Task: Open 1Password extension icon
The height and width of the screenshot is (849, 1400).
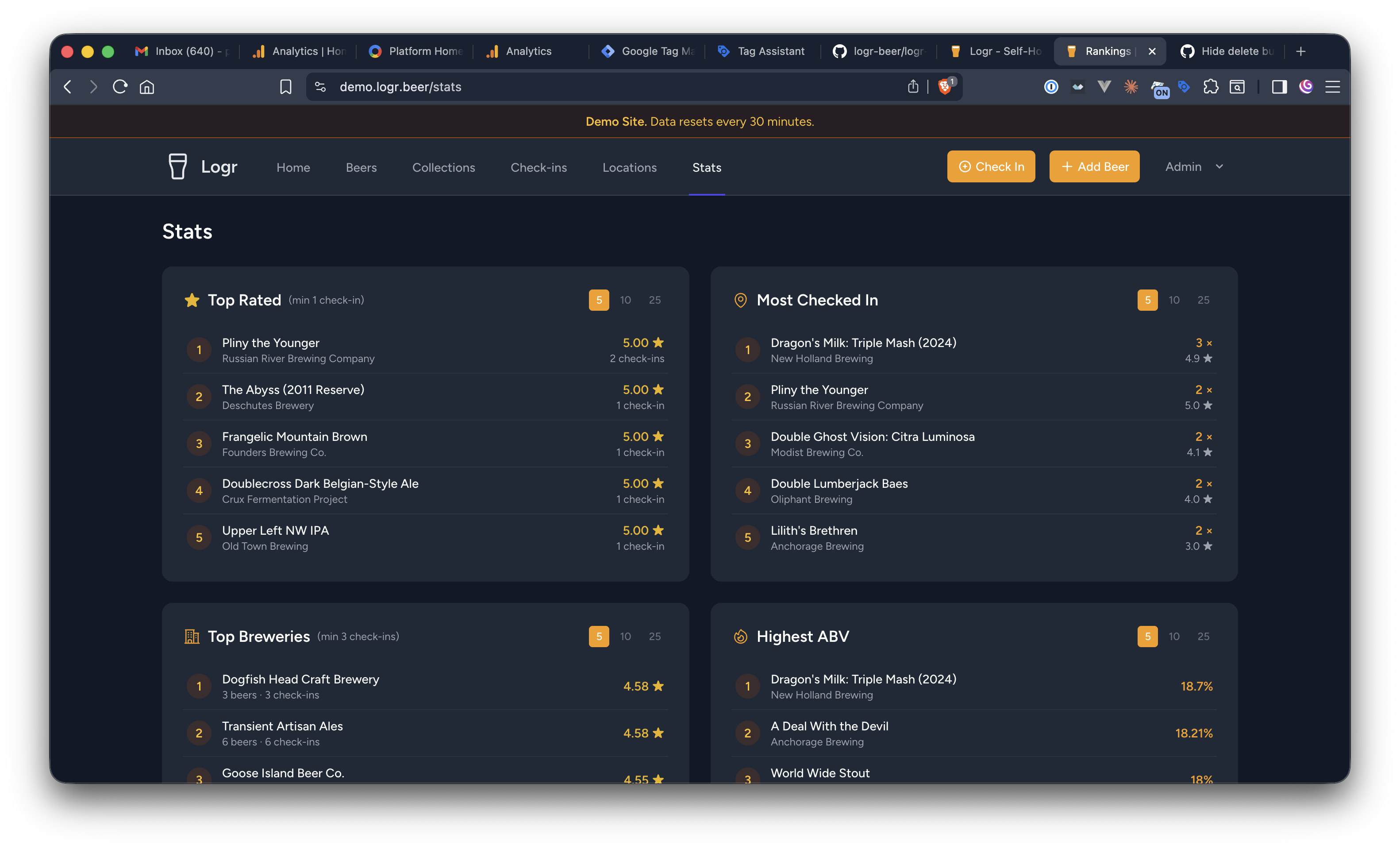Action: (1051, 87)
